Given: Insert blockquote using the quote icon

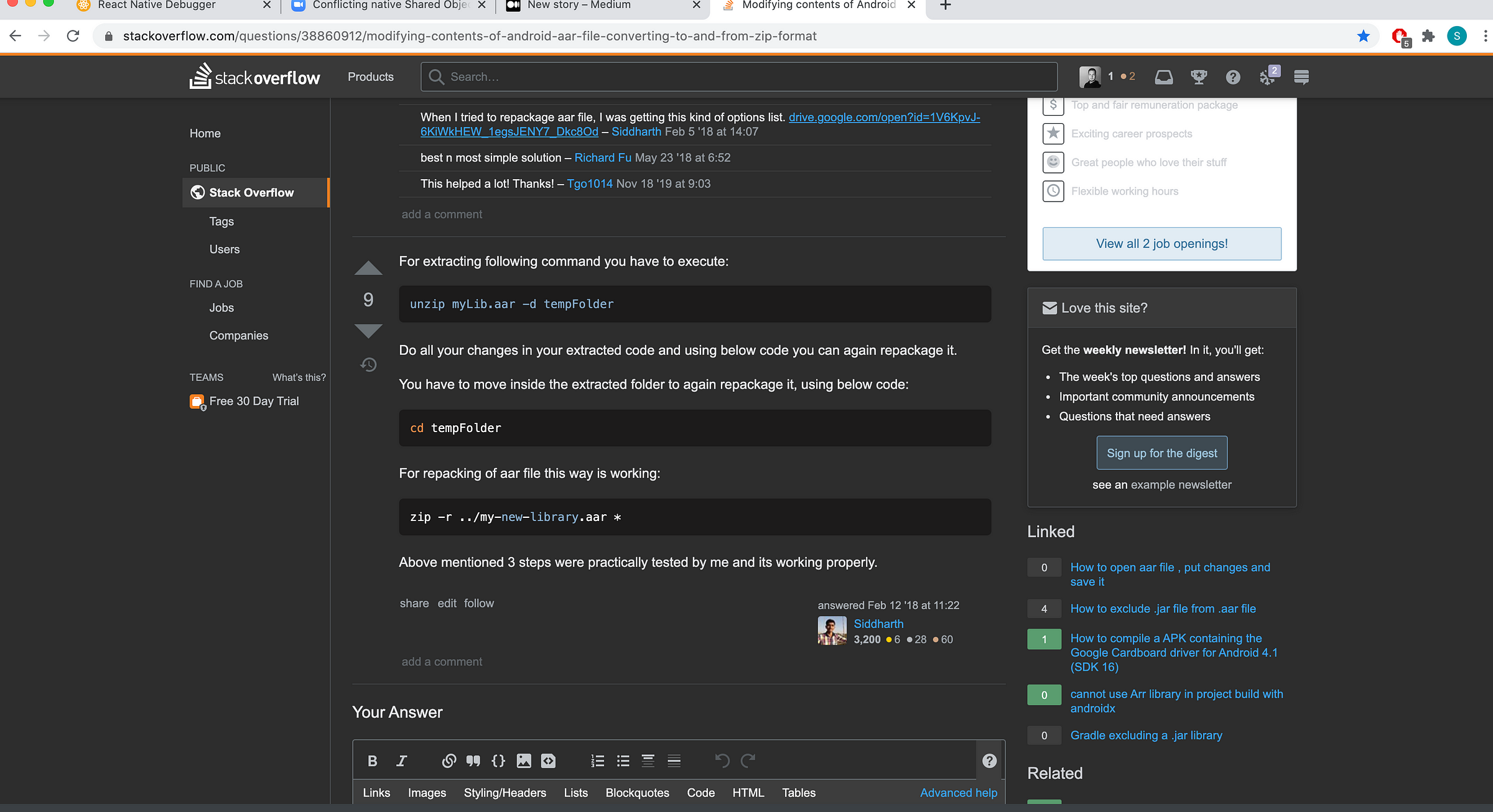Looking at the screenshot, I should (473, 760).
